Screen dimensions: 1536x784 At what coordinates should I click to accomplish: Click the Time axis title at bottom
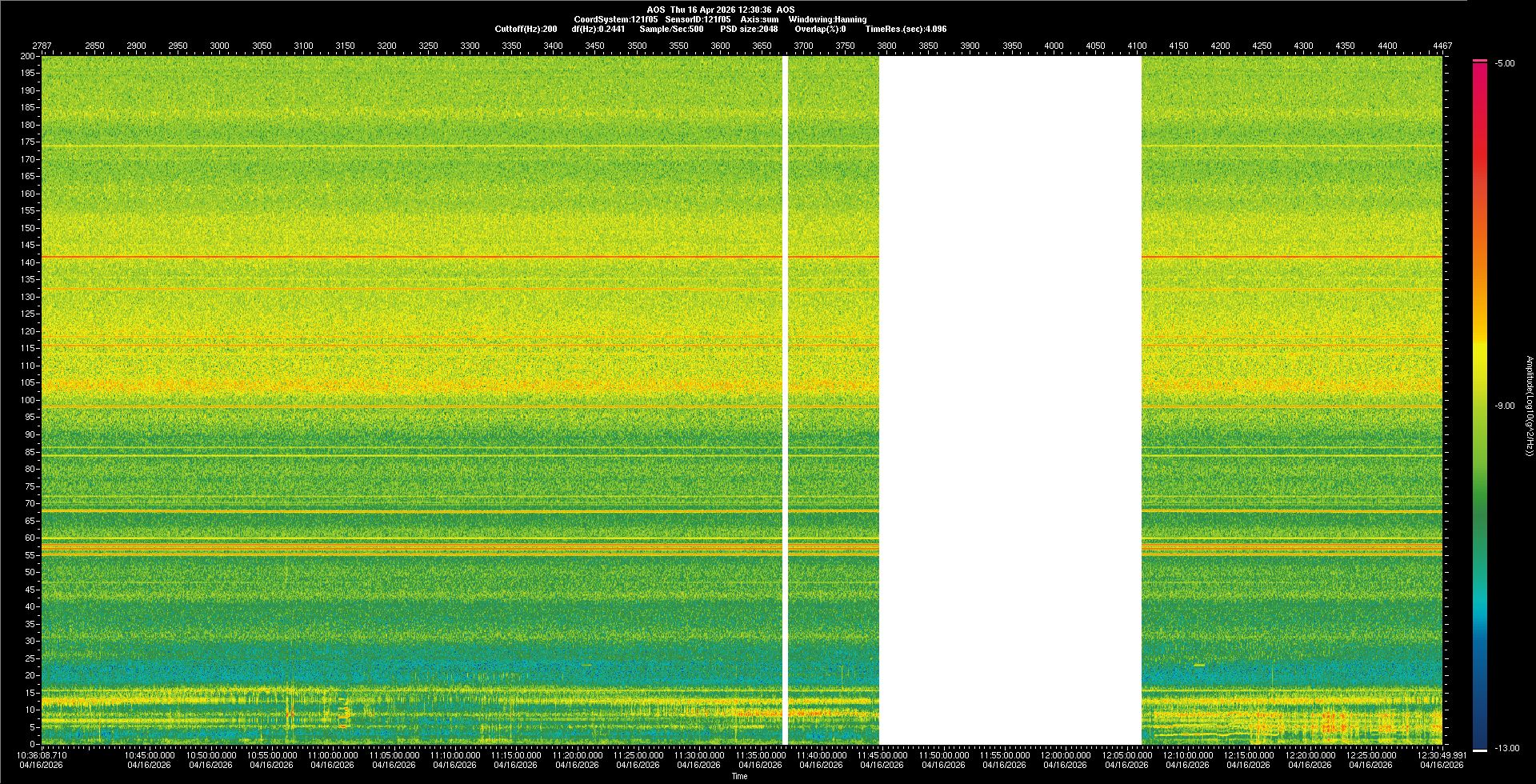(739, 776)
